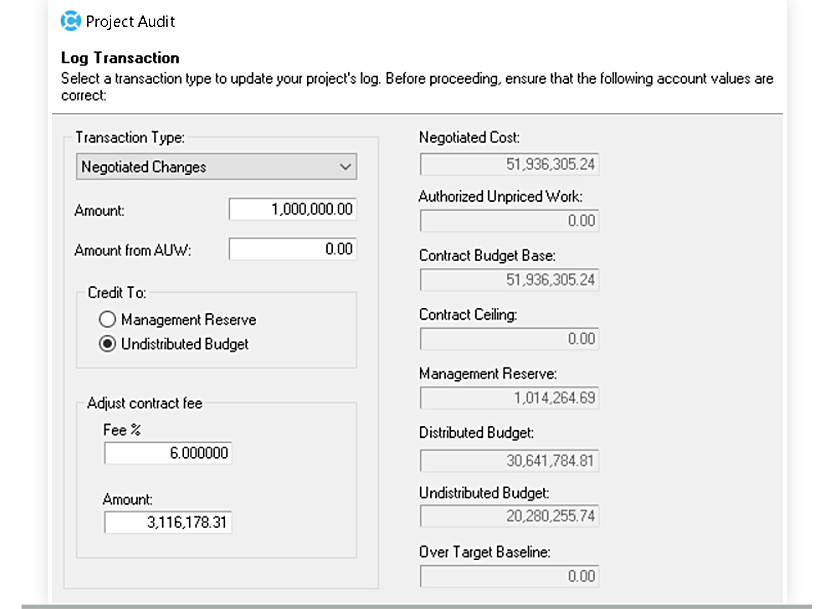Viewport: 837px width, 609px height.
Task: Click the Negotiated Cost value field
Action: pos(509,163)
